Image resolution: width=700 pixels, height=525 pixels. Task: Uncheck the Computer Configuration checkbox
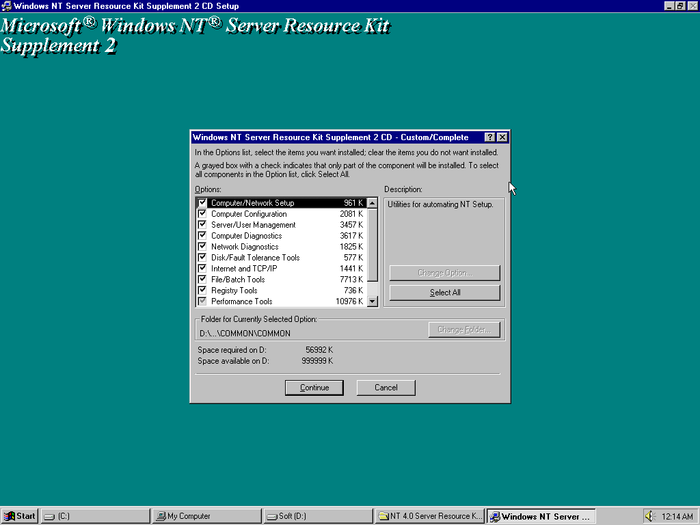(203, 214)
